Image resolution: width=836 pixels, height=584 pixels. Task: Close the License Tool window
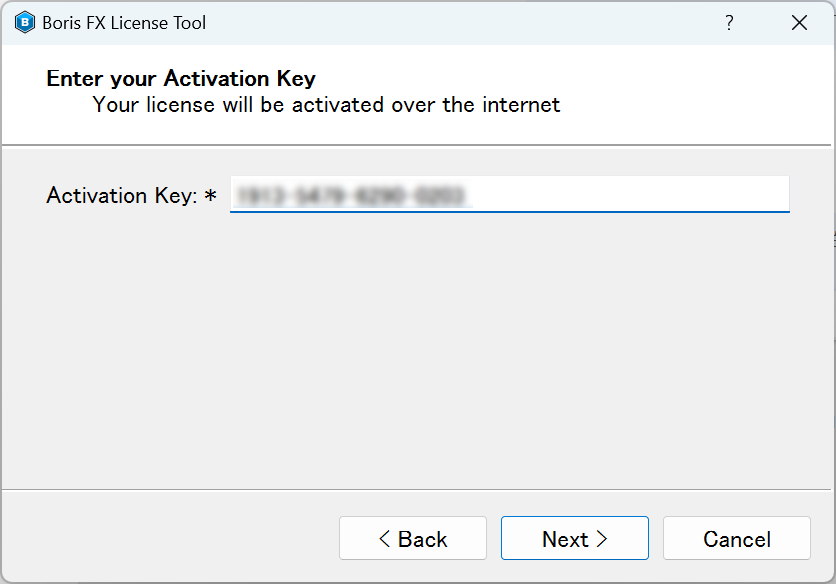coord(799,22)
